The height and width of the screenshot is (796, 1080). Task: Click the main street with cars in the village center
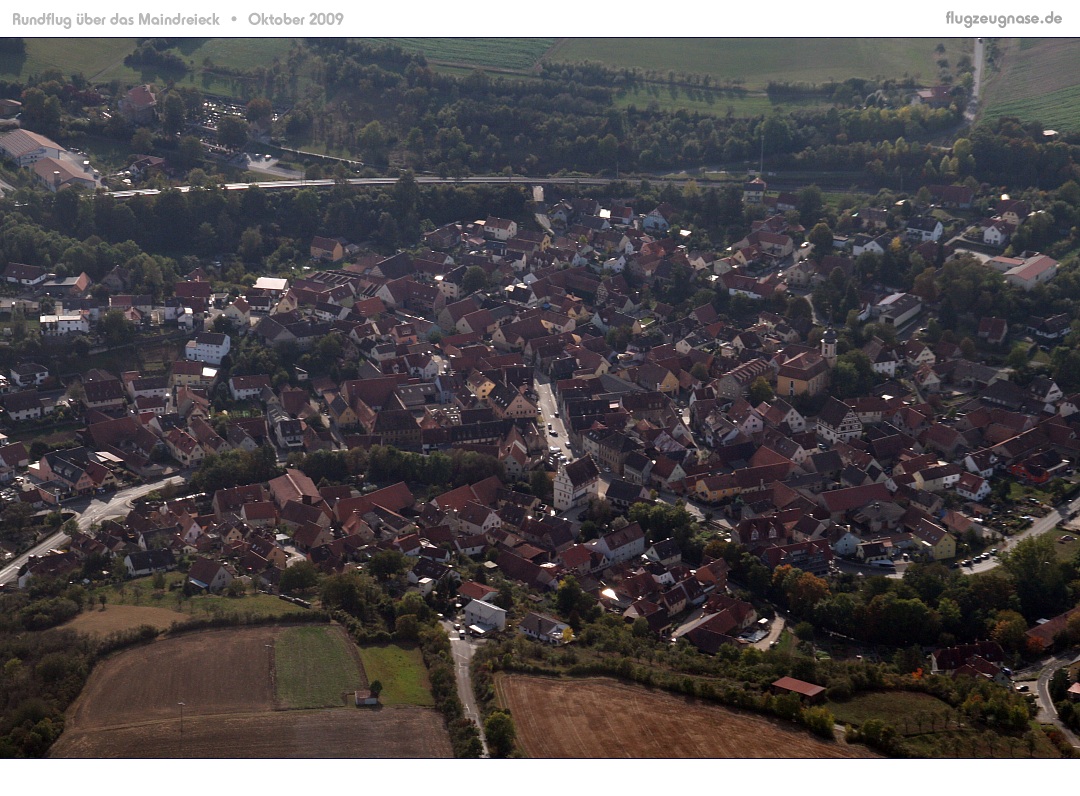tap(551, 415)
